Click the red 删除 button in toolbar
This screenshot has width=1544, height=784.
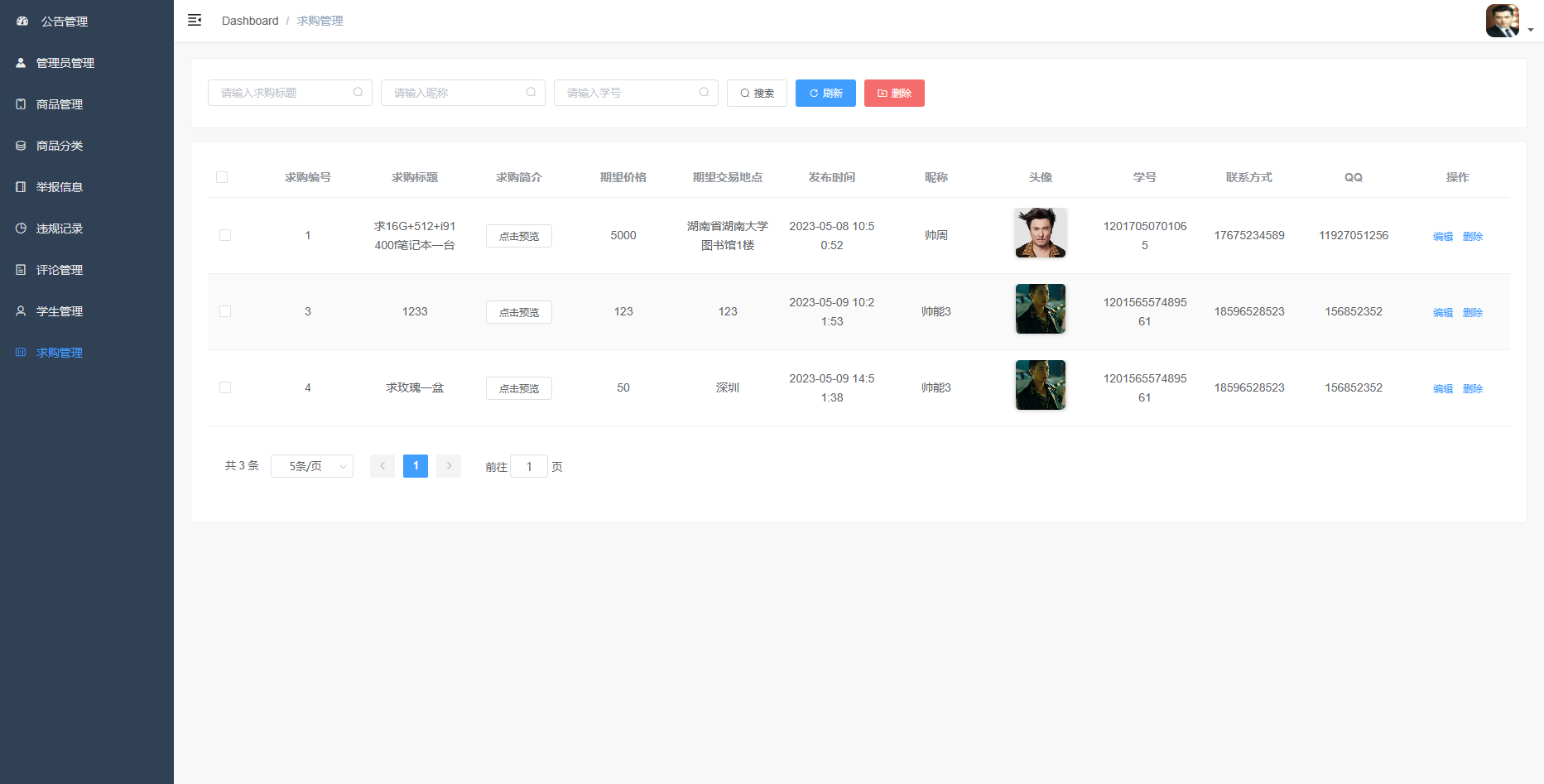894,93
